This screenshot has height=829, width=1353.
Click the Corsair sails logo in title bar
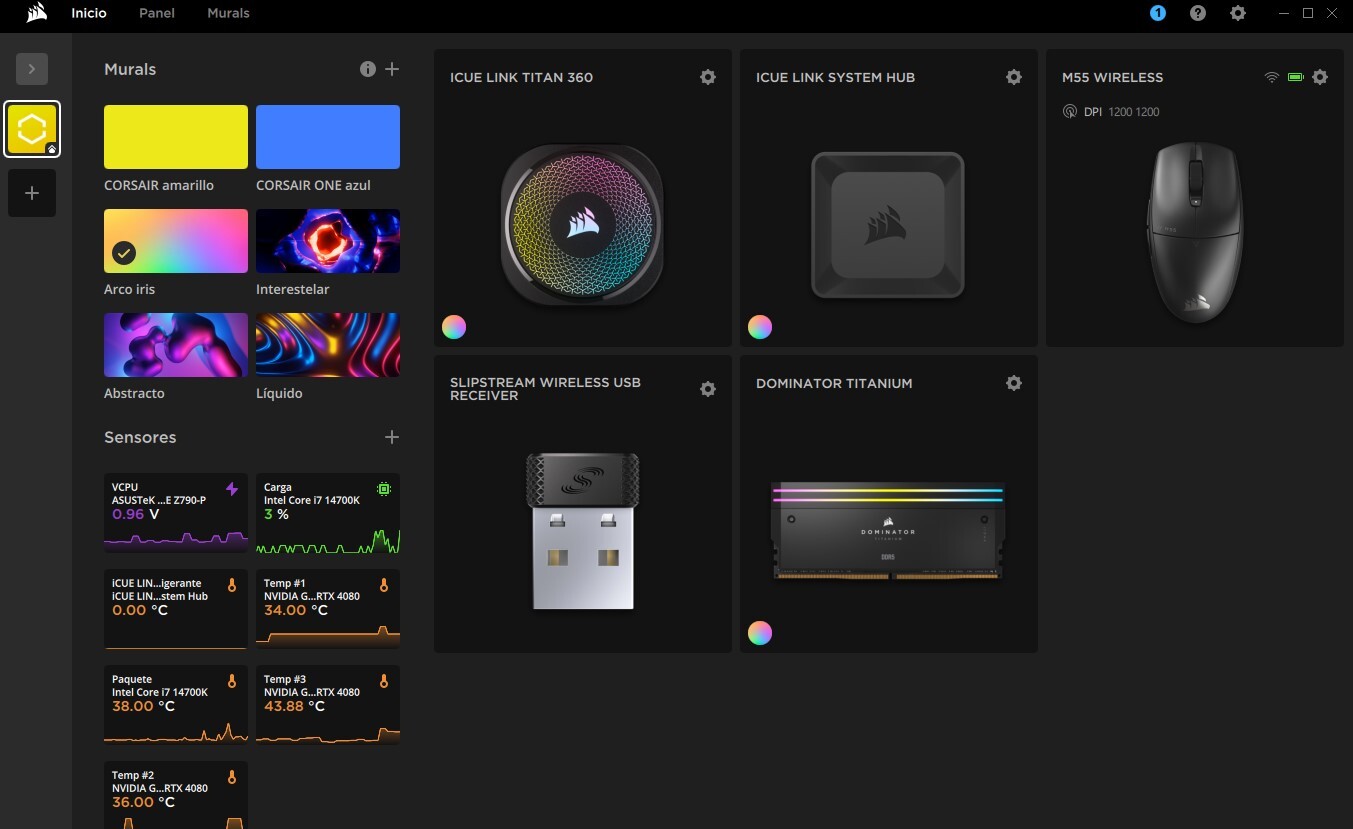(x=36, y=13)
